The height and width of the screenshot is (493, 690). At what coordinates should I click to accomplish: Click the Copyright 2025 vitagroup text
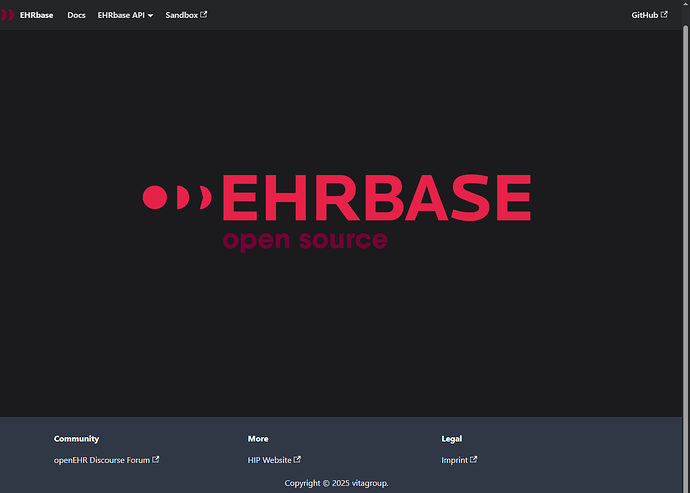click(x=336, y=483)
